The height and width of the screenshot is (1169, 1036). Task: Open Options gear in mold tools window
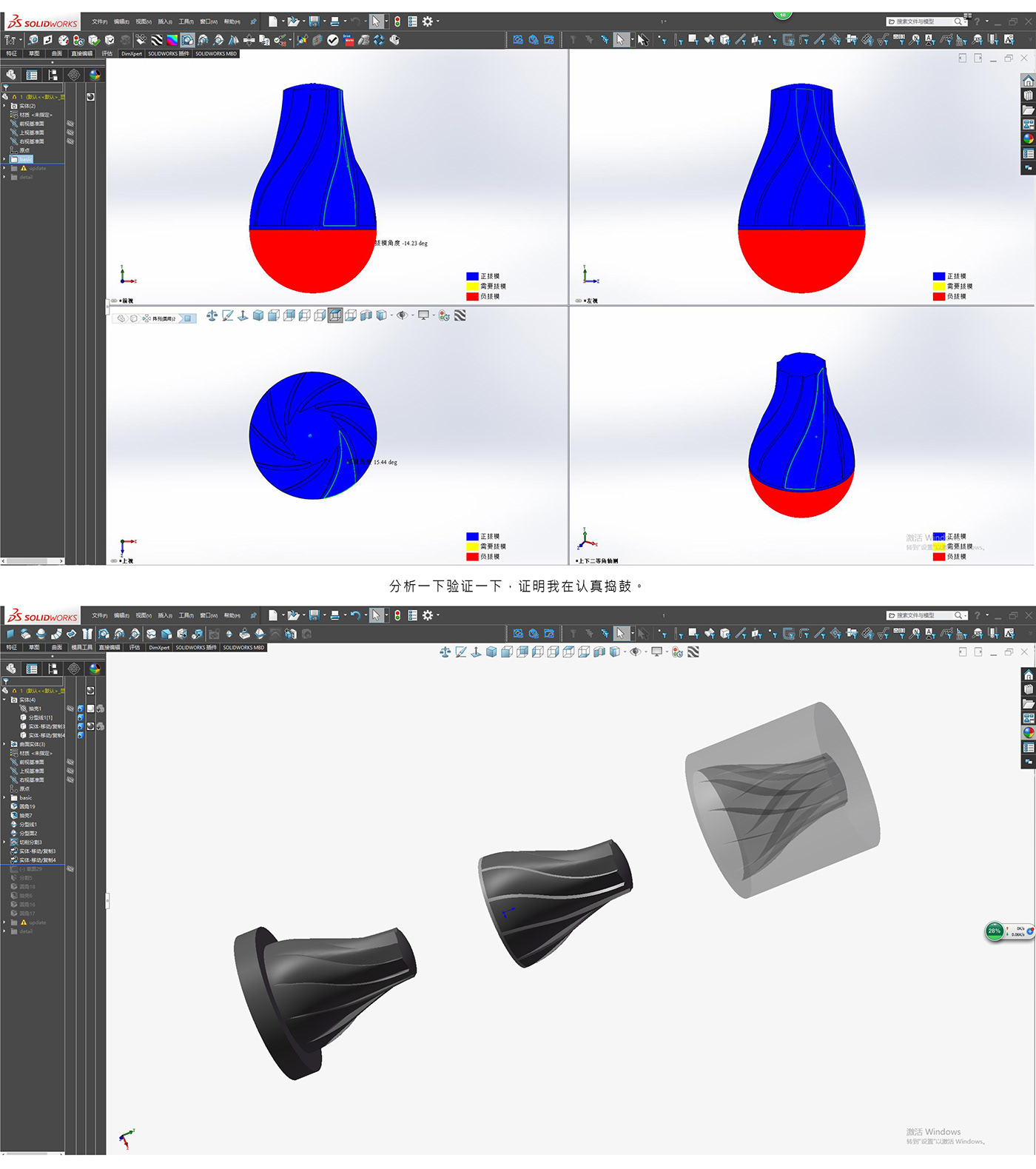click(x=428, y=615)
